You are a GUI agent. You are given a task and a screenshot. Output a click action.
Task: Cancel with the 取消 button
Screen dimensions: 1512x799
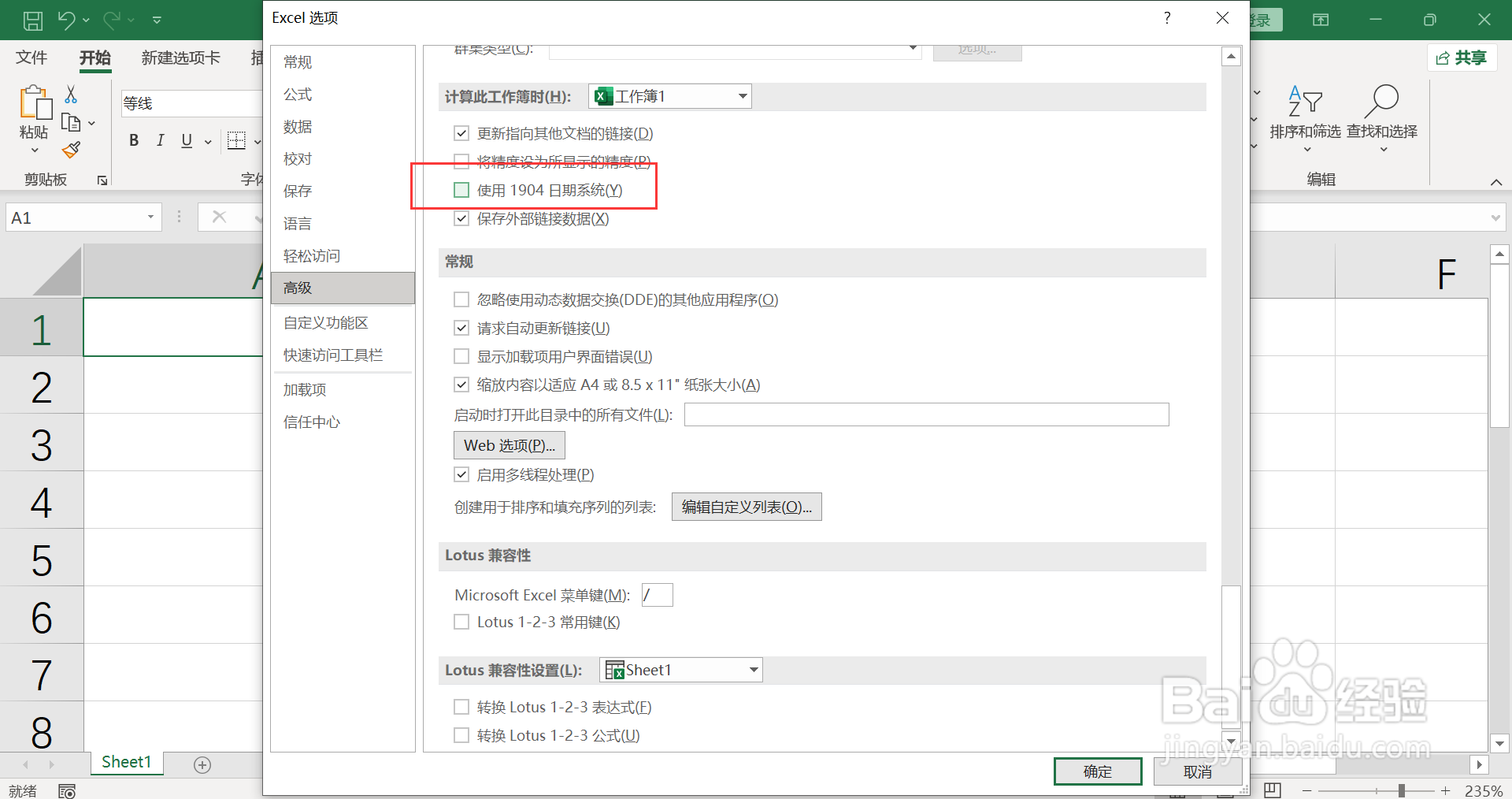point(1198,771)
